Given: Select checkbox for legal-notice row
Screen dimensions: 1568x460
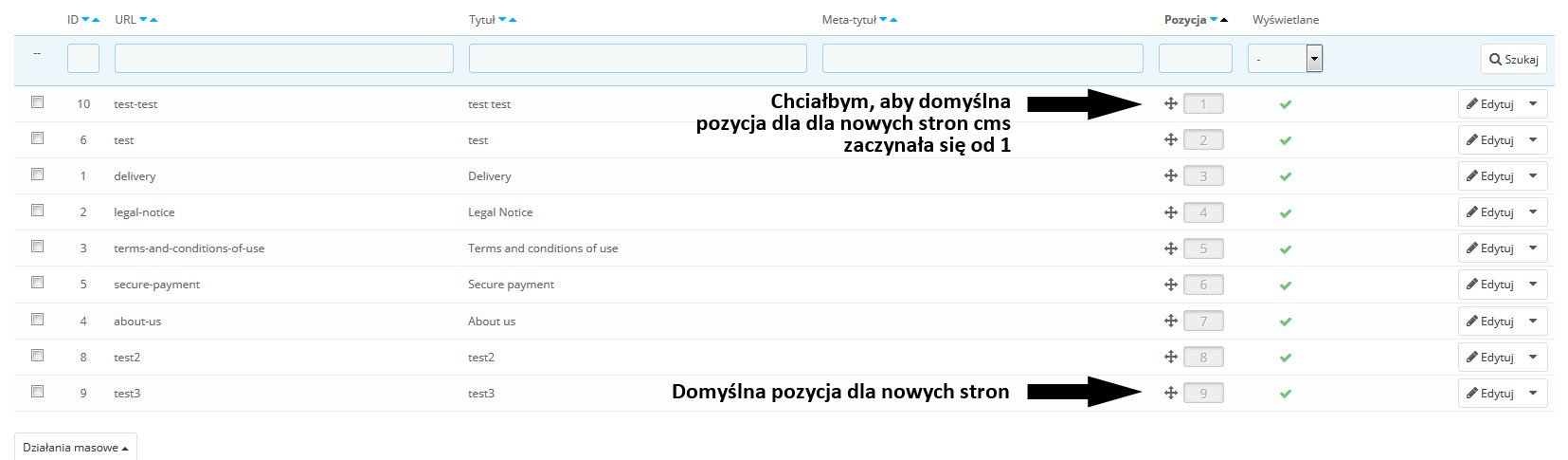Looking at the screenshot, I should 38,210.
